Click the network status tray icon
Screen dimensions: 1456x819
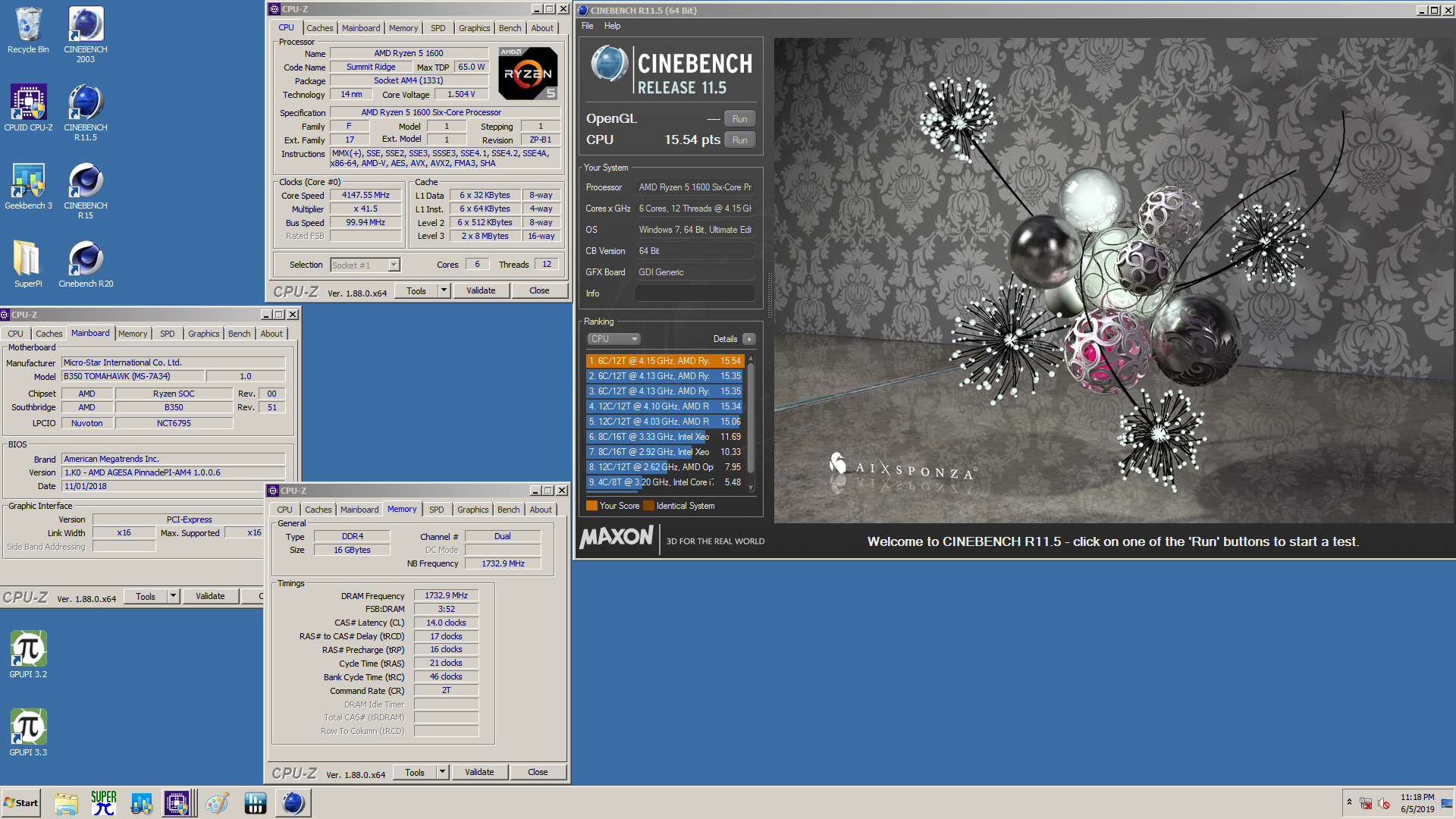tap(1366, 803)
